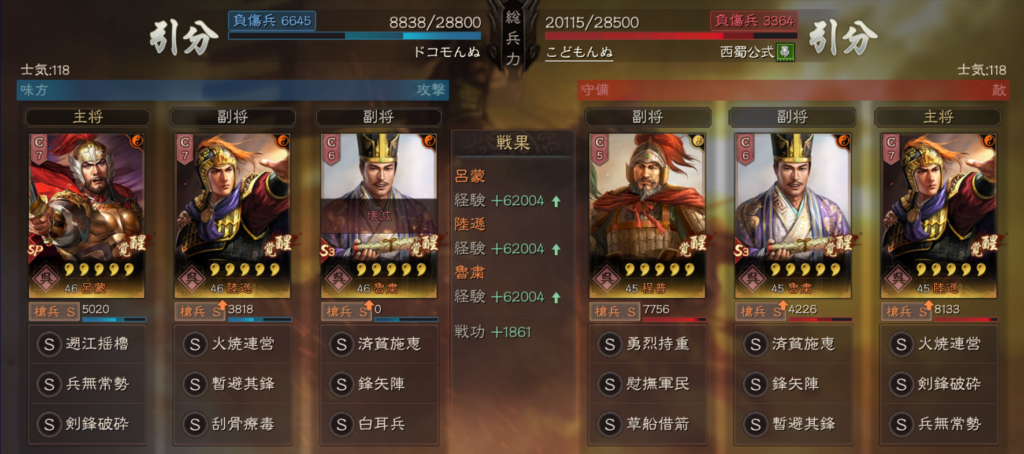Click the S rank icon beside 遡江揺櫓
The width and height of the screenshot is (1024, 454).
coord(49,343)
